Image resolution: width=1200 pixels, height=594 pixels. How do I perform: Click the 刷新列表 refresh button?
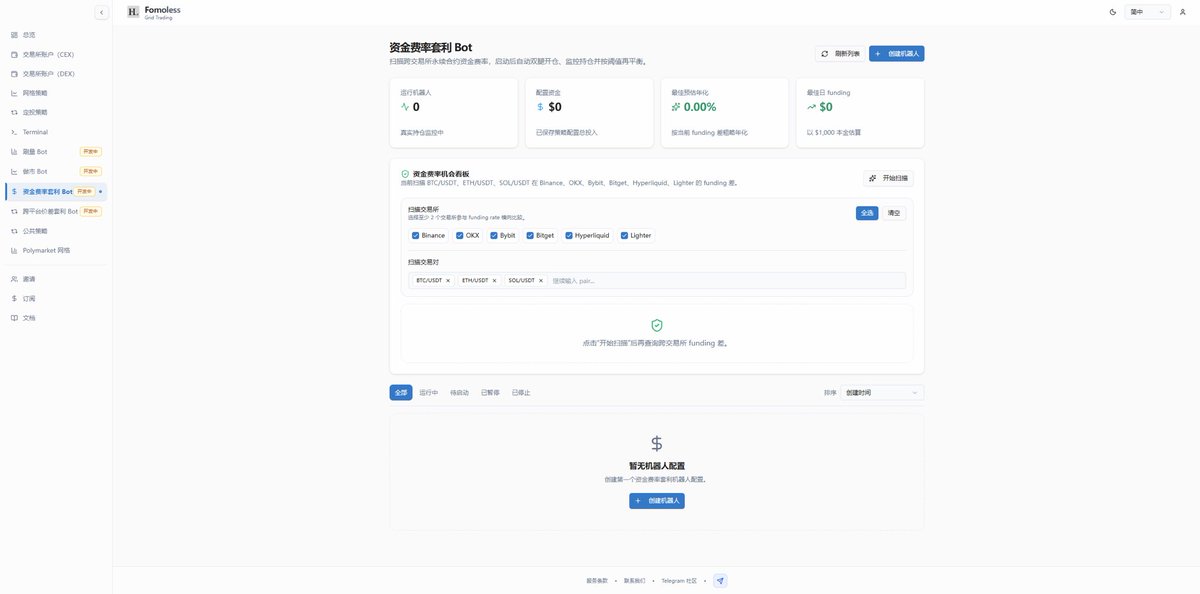coord(840,54)
